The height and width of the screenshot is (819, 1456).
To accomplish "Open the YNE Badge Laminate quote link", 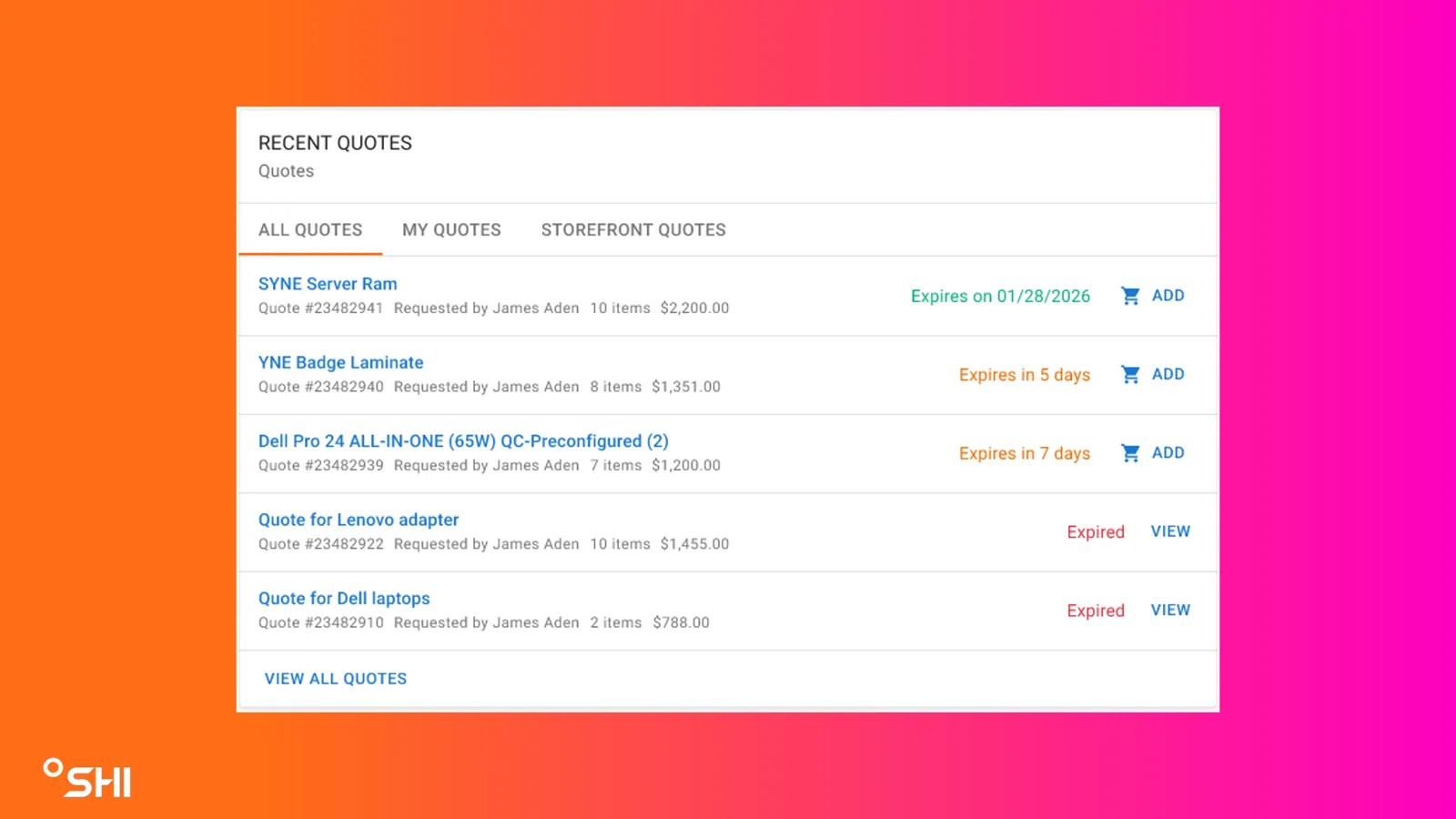I will coord(340,362).
